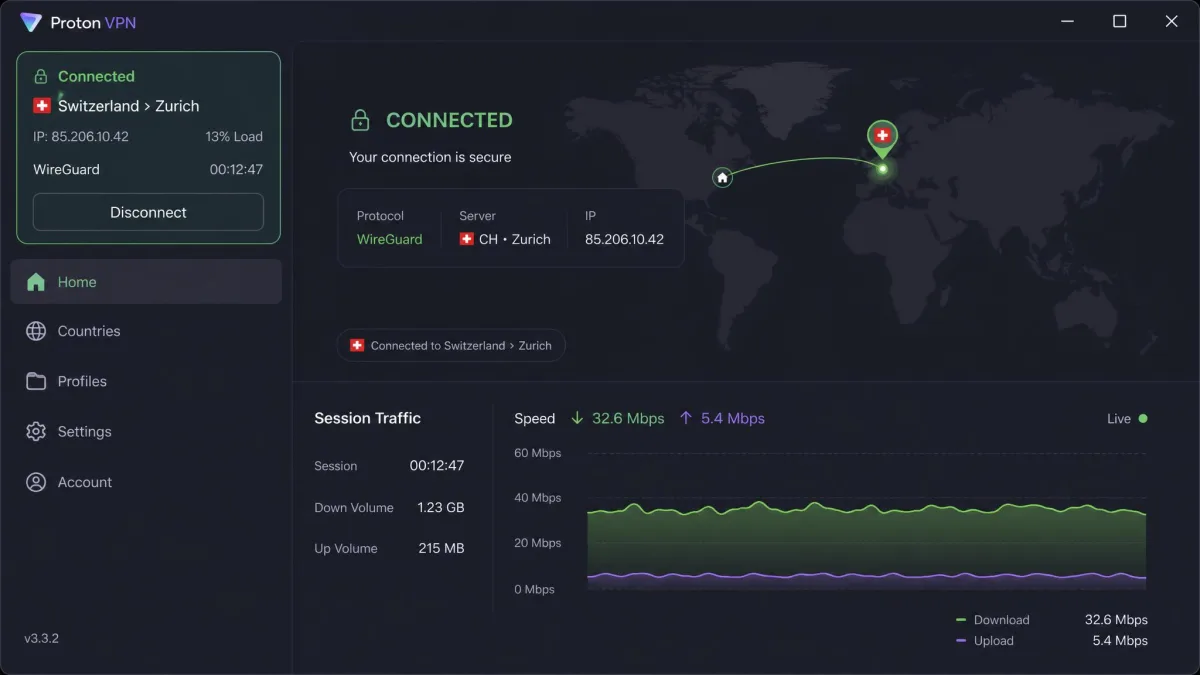Click the IP value 85.206.10.42 in info card
This screenshot has width=1200, height=675.
tap(624, 239)
